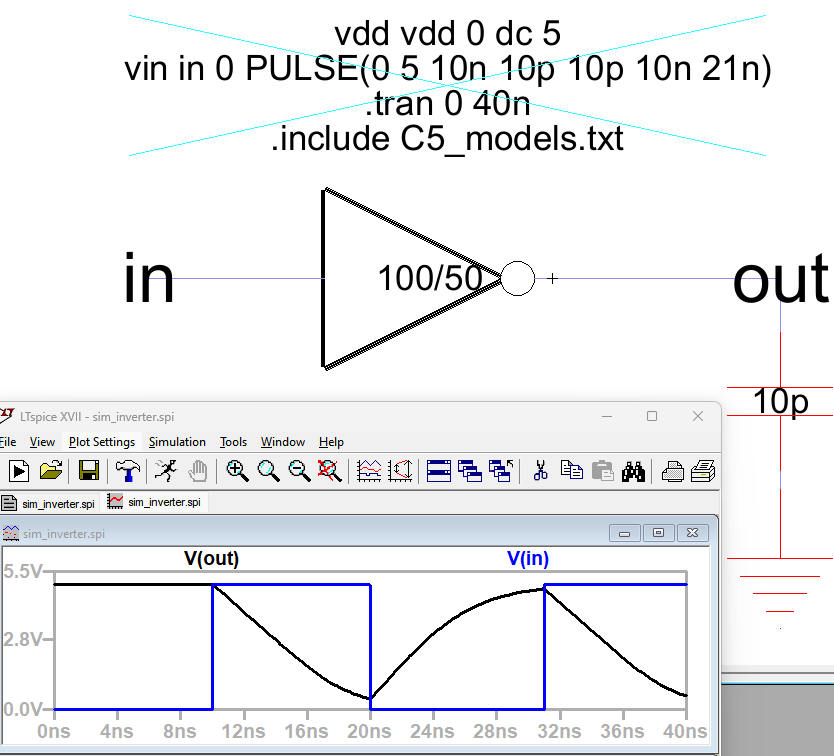Click the V(in) trace label
Viewport: 834px width, 756px height.
pyautogui.click(x=527, y=559)
